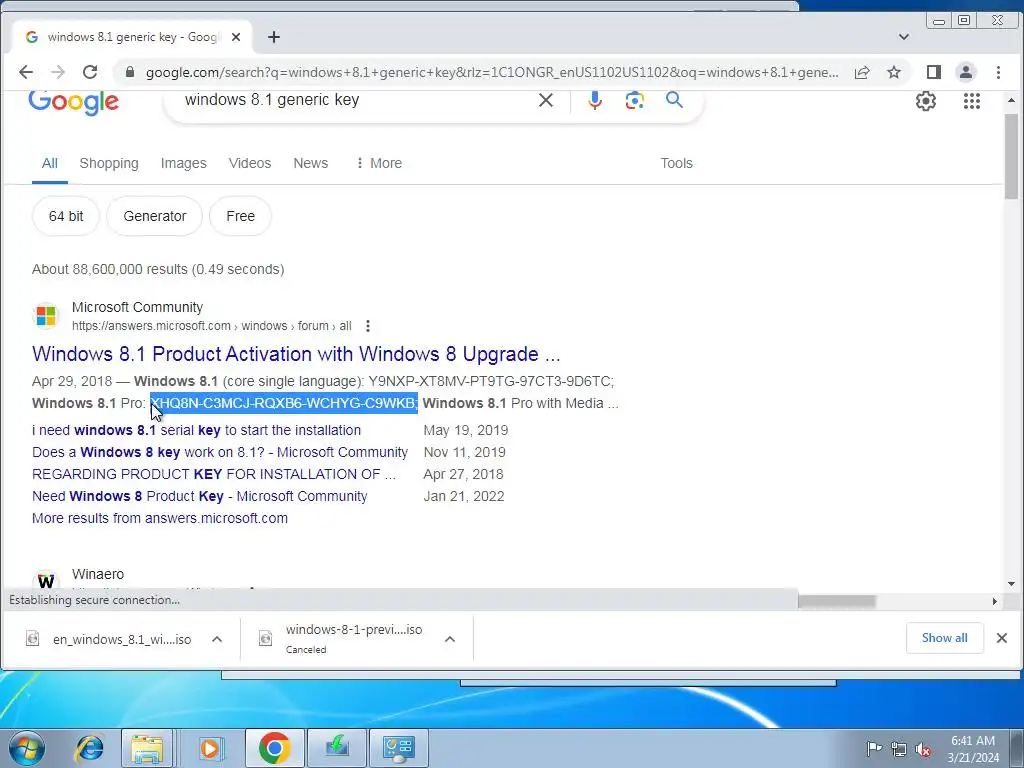1024x768 pixels.
Task: Click the Microsoft Community favicon
Action: point(46,315)
